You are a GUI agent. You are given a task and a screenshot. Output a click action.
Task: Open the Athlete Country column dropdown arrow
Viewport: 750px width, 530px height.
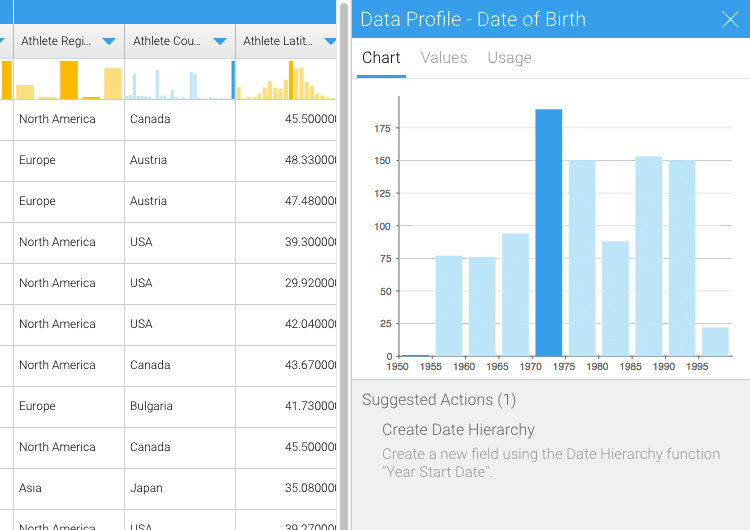coord(220,41)
